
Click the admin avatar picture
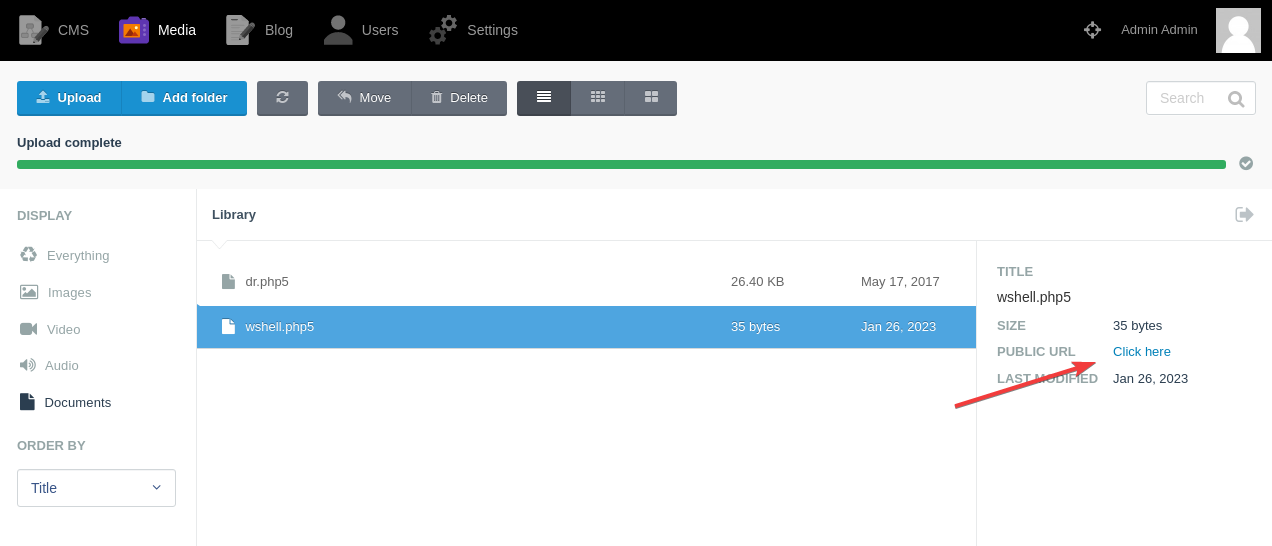pos(1238,30)
